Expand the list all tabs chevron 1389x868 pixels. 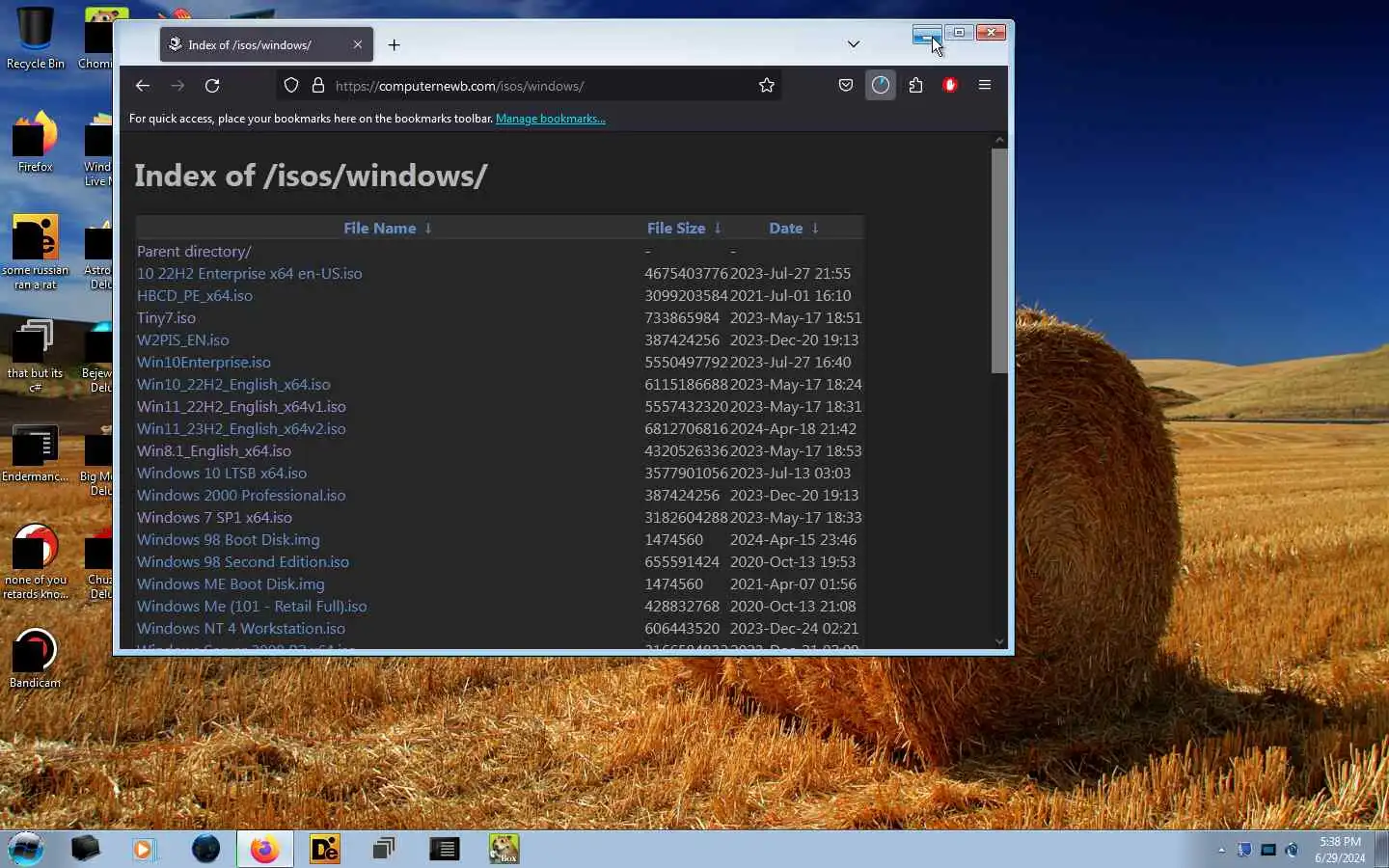click(854, 44)
